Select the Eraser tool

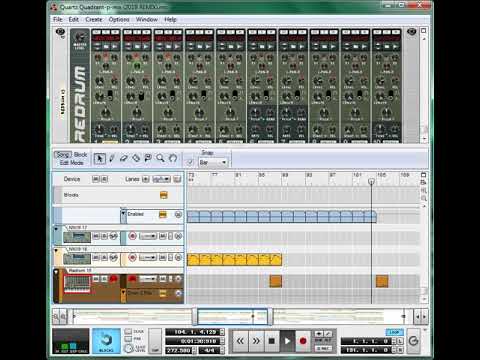coord(124,158)
